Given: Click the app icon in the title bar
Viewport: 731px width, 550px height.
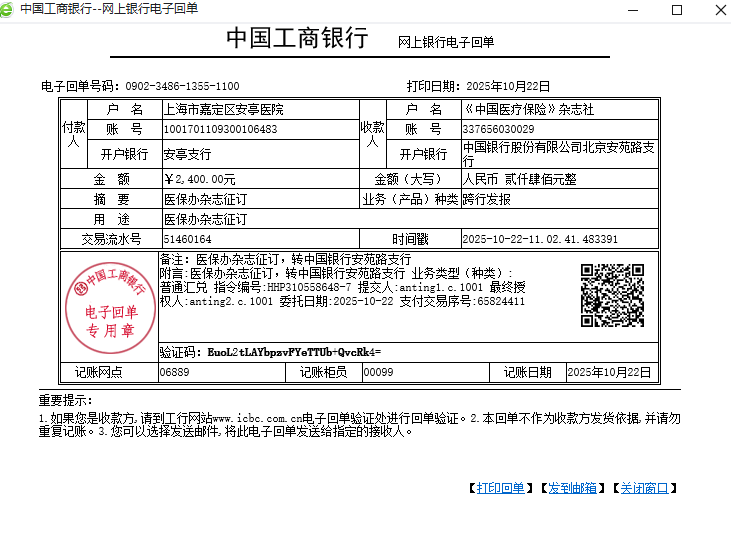Looking at the screenshot, I should click(x=9, y=9).
